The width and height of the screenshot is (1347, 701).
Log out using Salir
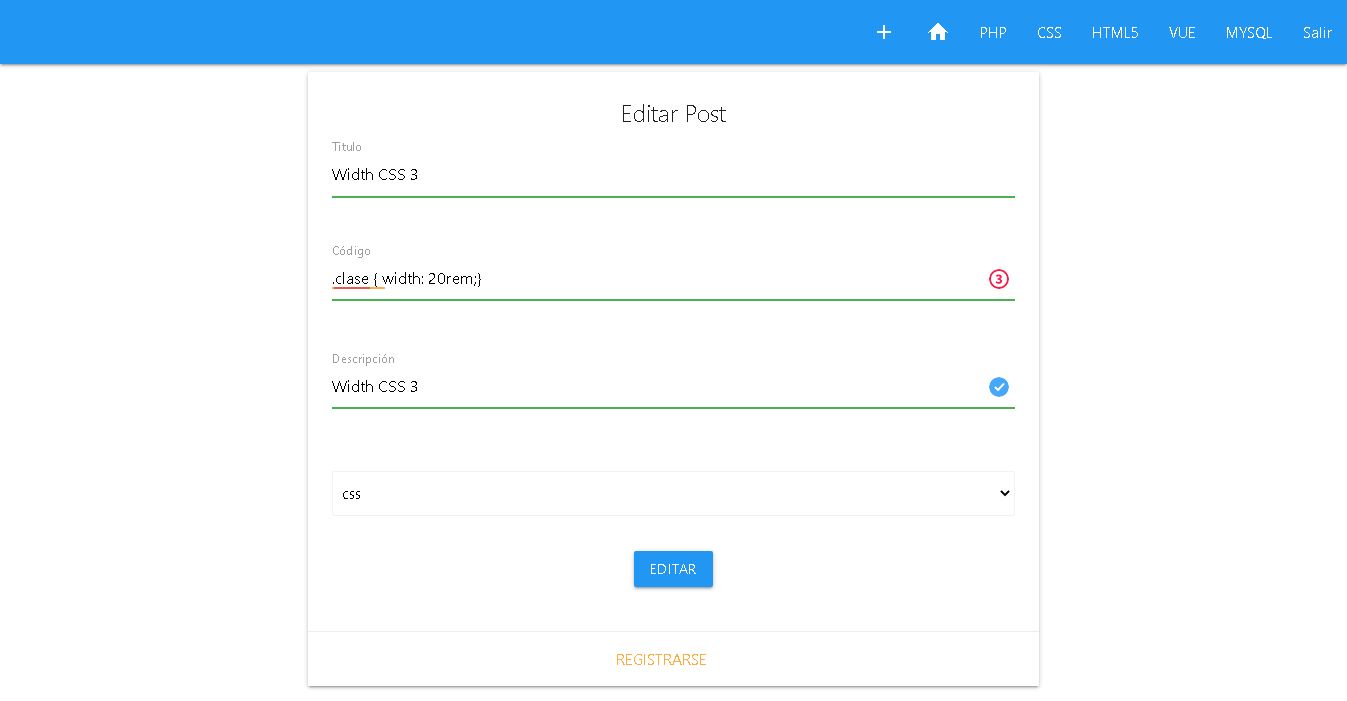tap(1317, 32)
